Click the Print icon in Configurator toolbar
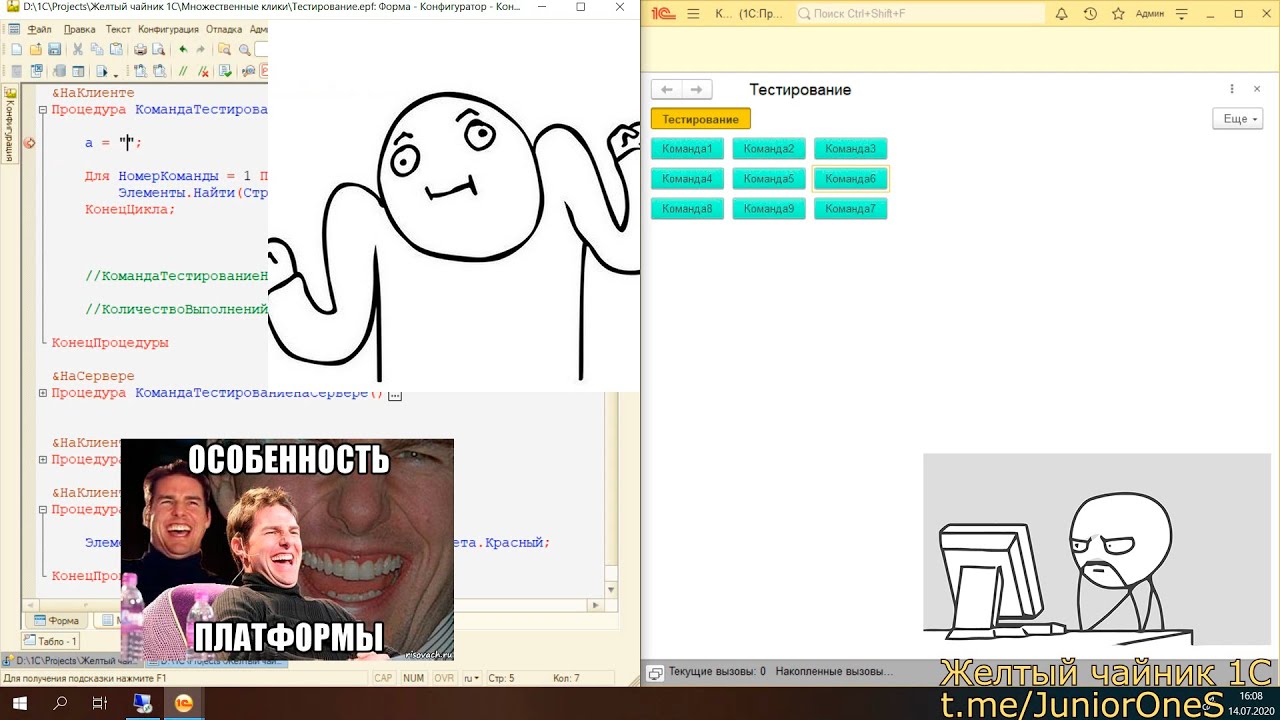 click(140, 49)
